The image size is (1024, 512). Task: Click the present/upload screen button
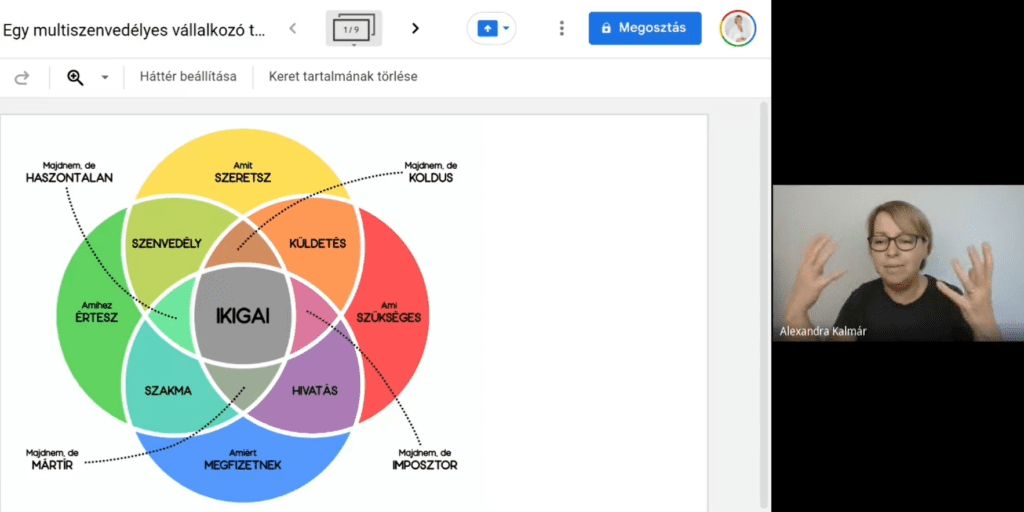tap(487, 28)
